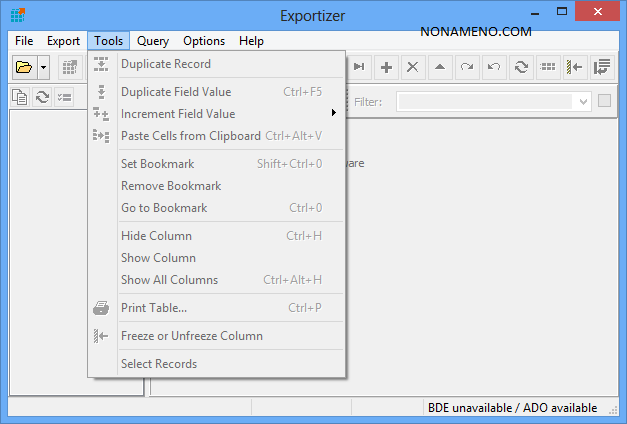Click the open folder toolbar icon

[24, 67]
